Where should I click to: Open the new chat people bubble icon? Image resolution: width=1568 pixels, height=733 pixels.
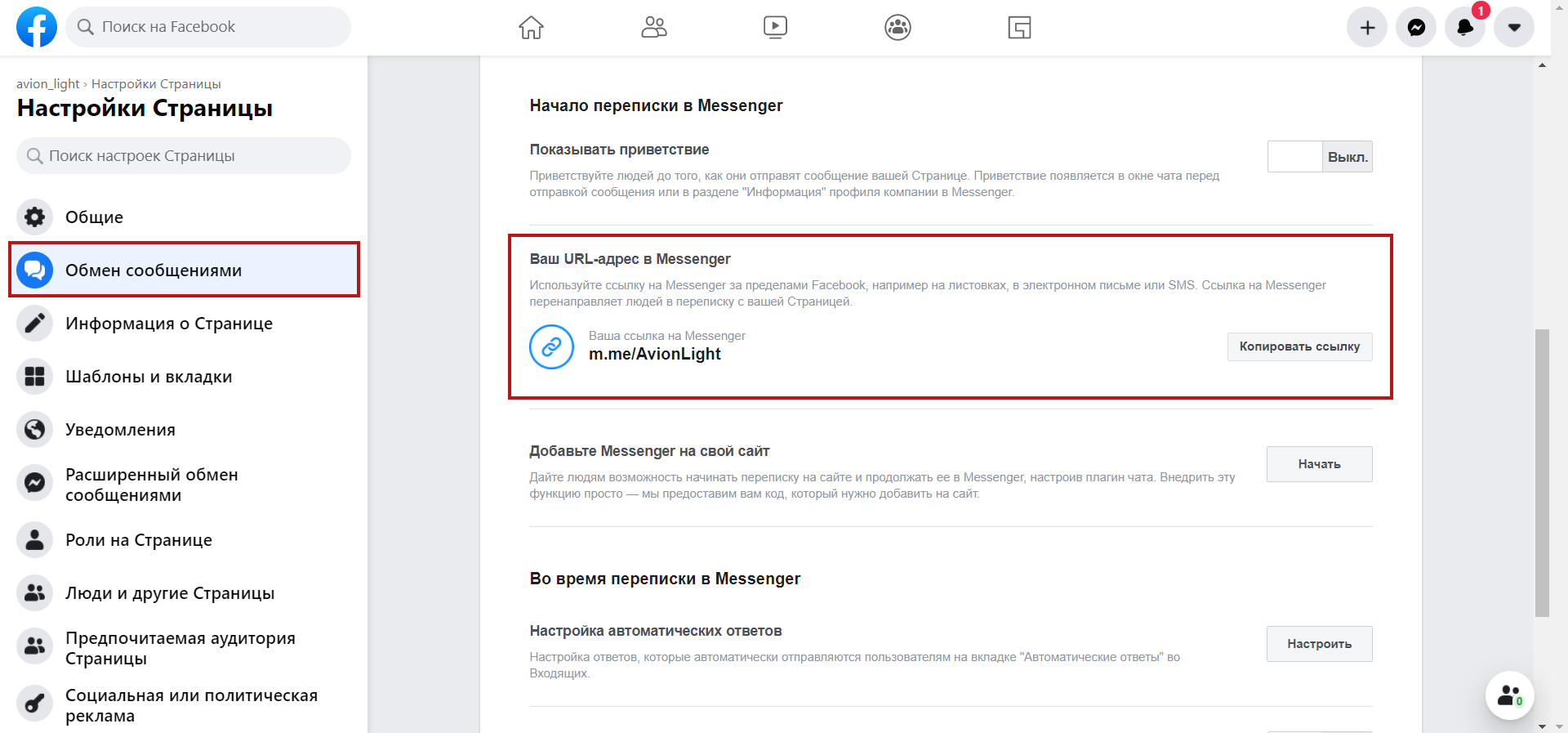coord(1509,695)
